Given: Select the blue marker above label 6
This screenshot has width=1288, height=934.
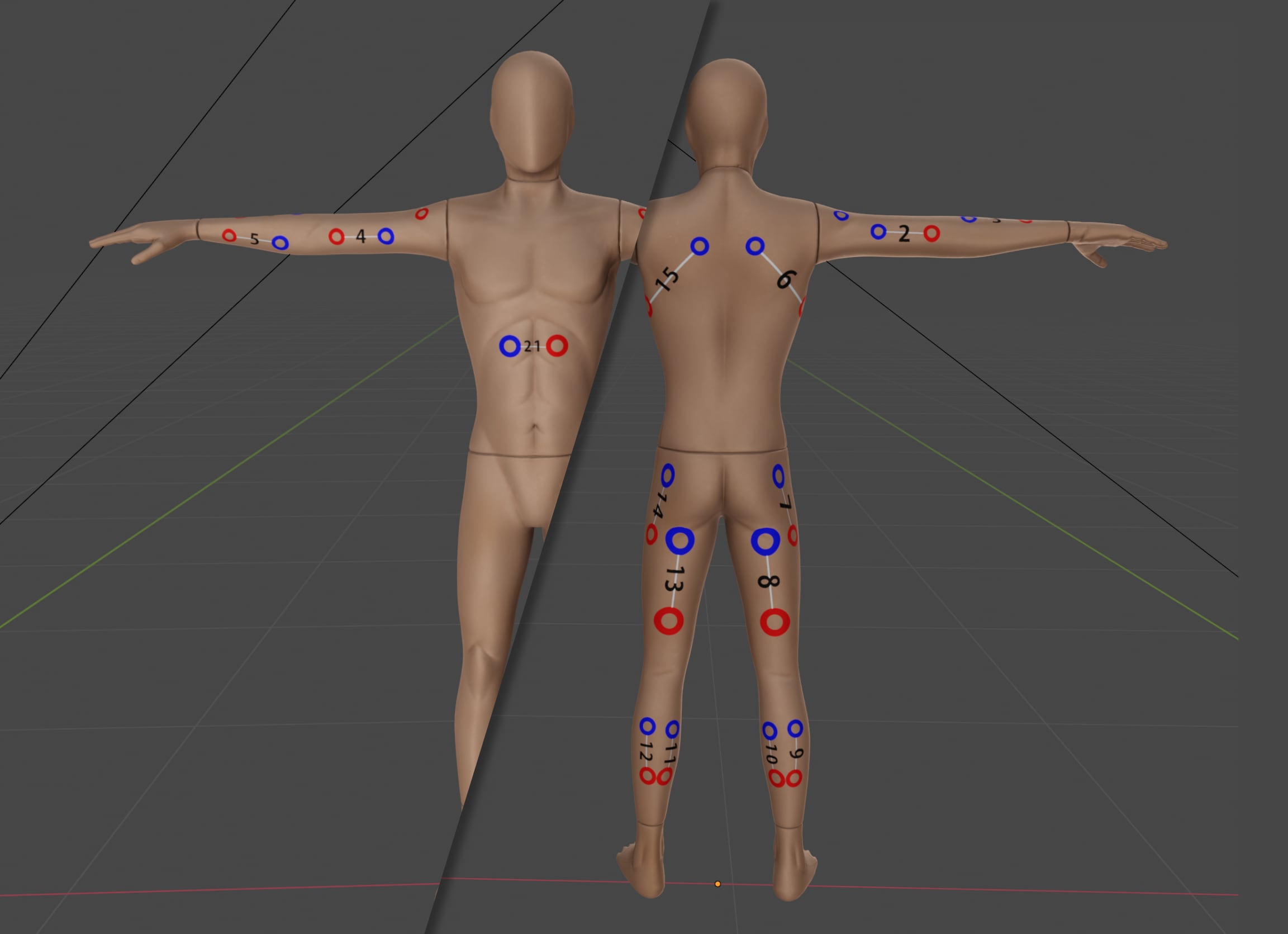Looking at the screenshot, I should point(755,246).
